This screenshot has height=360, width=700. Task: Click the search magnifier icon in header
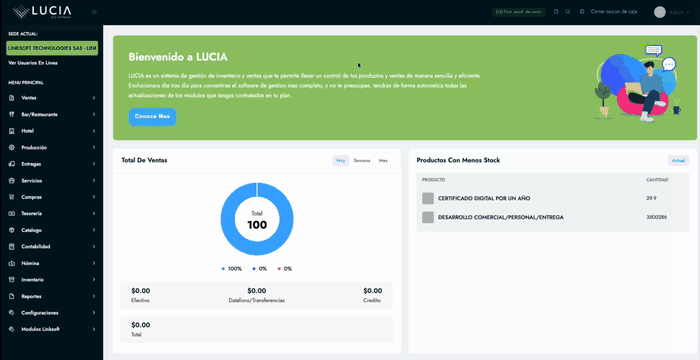tap(568, 12)
